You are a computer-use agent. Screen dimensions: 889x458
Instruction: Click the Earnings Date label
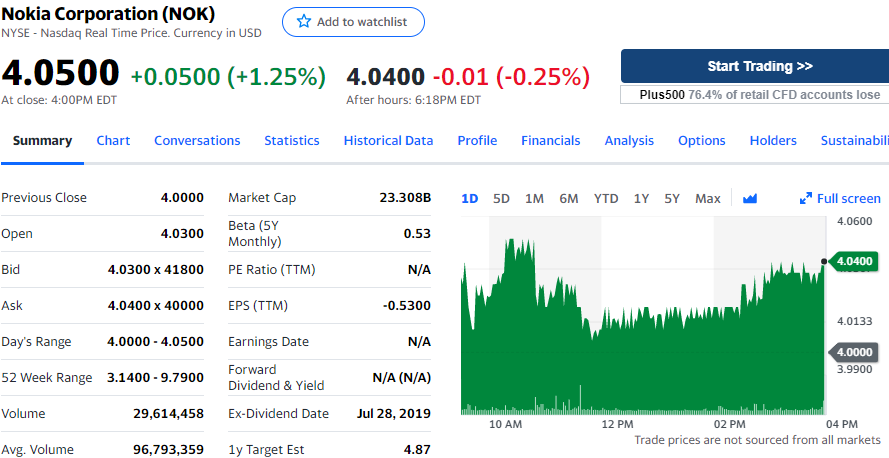coord(268,342)
